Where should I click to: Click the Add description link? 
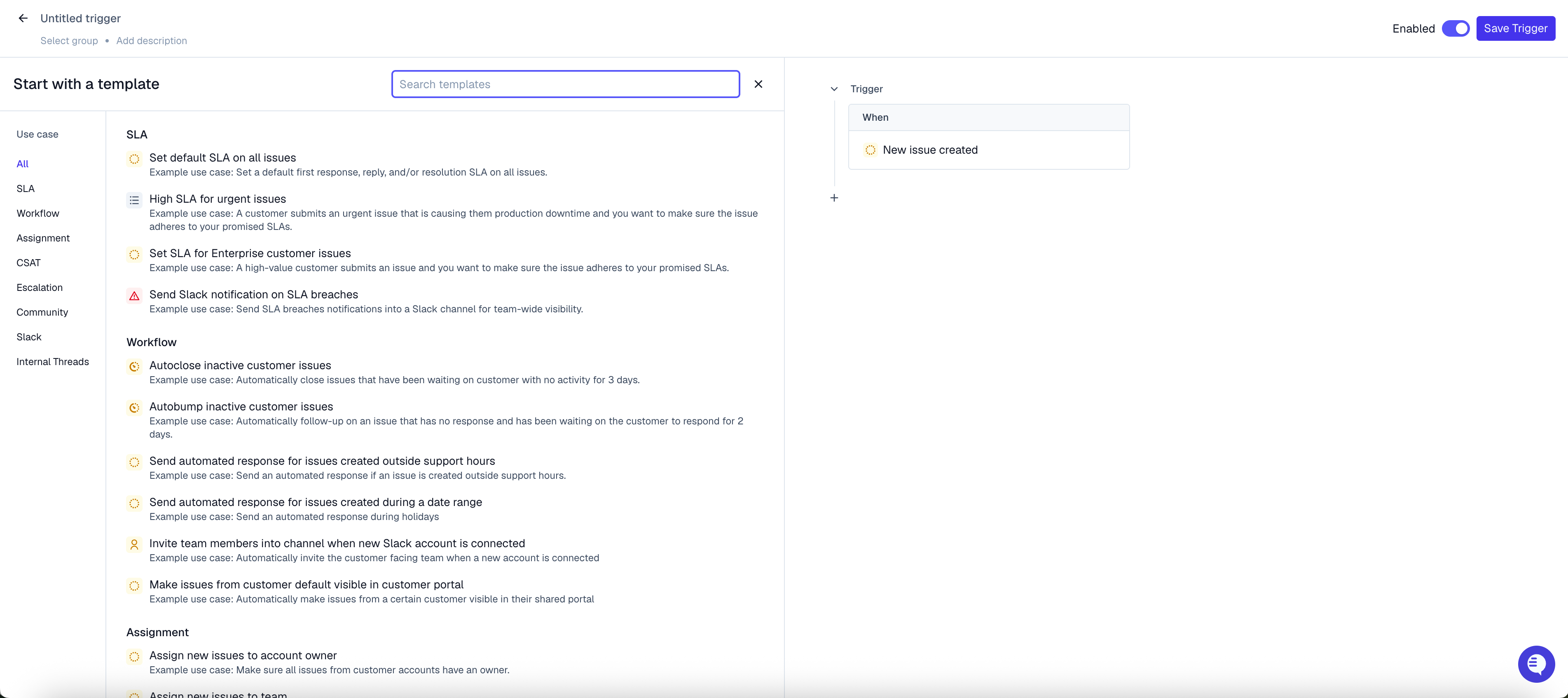152,41
